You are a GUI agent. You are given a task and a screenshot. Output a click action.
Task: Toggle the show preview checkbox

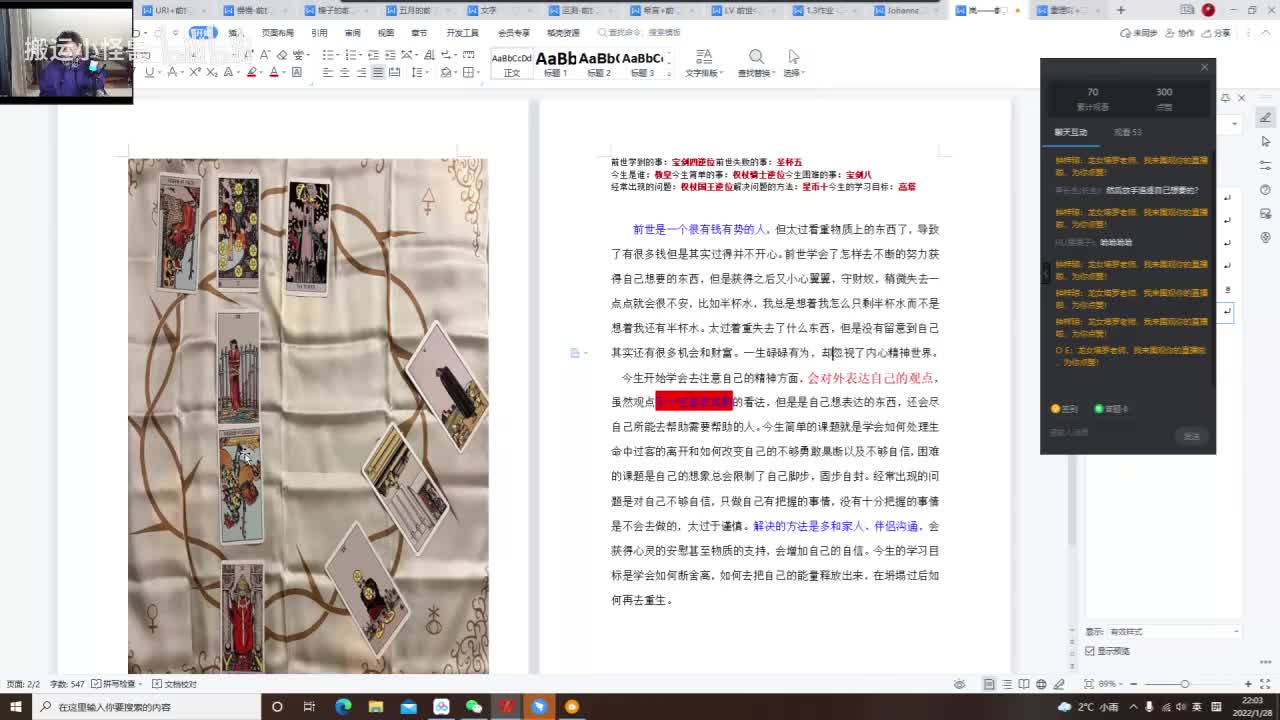[1090, 651]
